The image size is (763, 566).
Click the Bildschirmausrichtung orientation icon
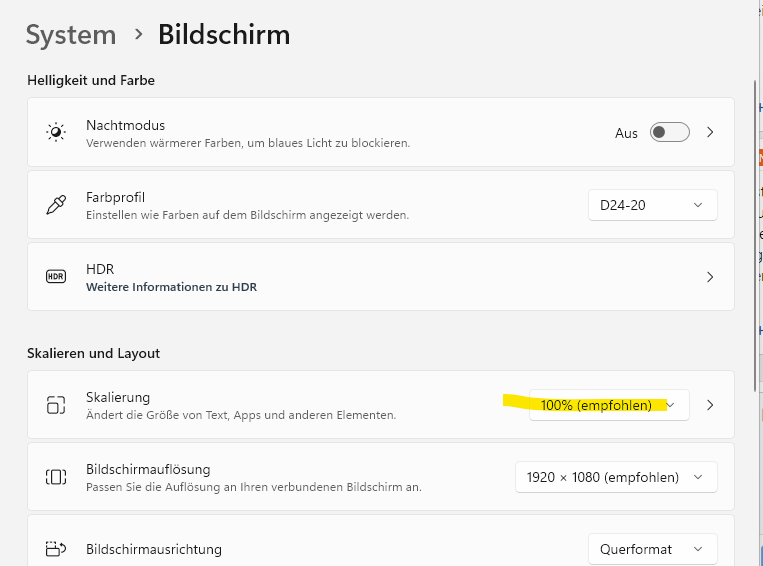(56, 549)
